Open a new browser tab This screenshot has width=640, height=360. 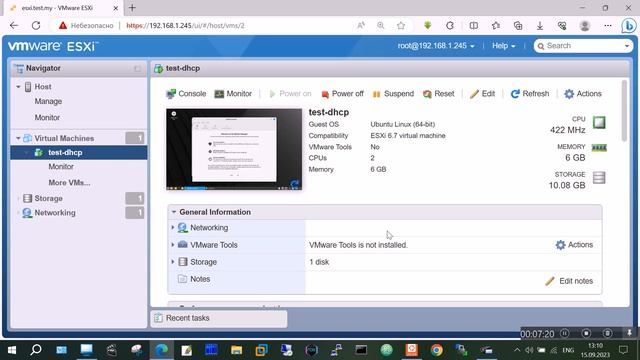132,8
